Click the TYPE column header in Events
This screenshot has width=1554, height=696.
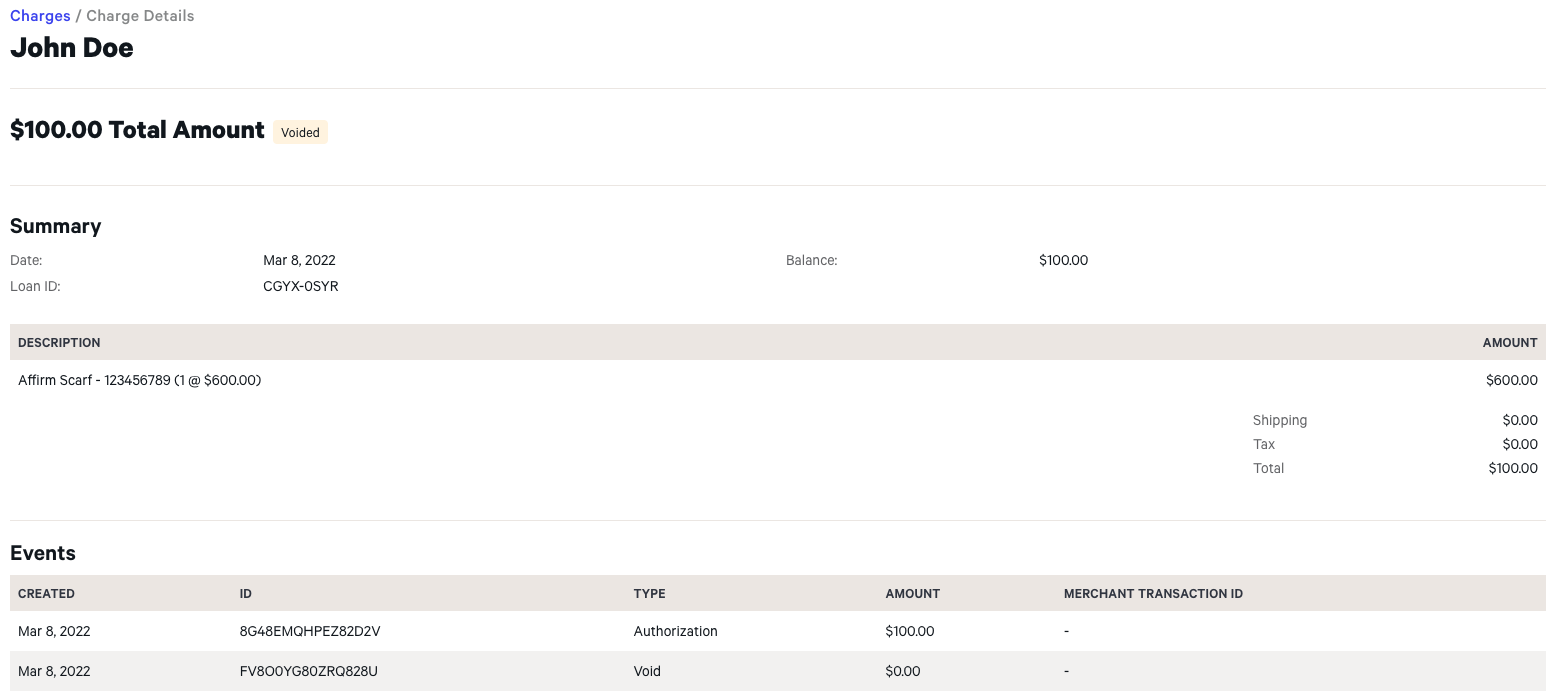[x=649, y=594]
